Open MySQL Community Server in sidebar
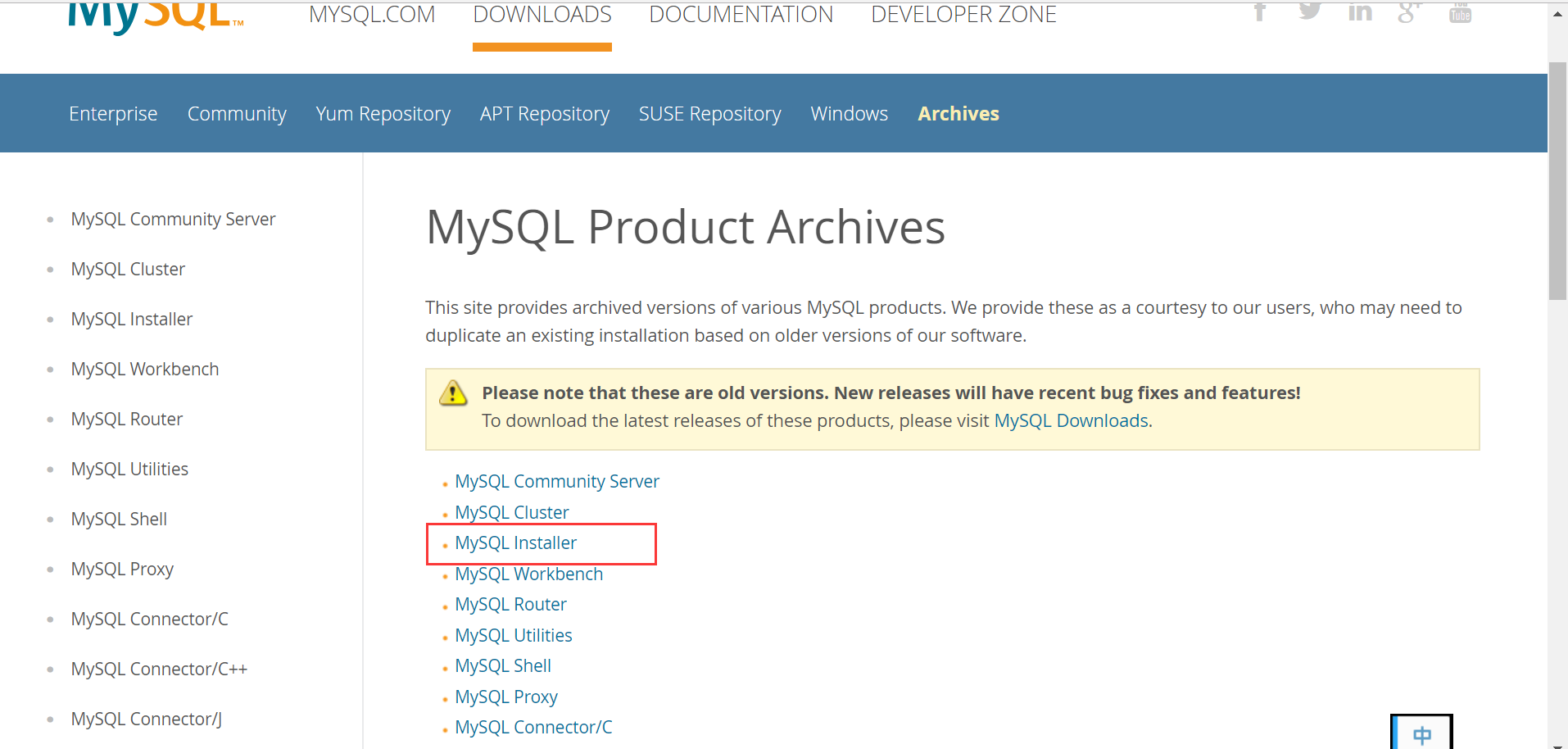Screen dimensions: 1568x749 (x=173, y=220)
